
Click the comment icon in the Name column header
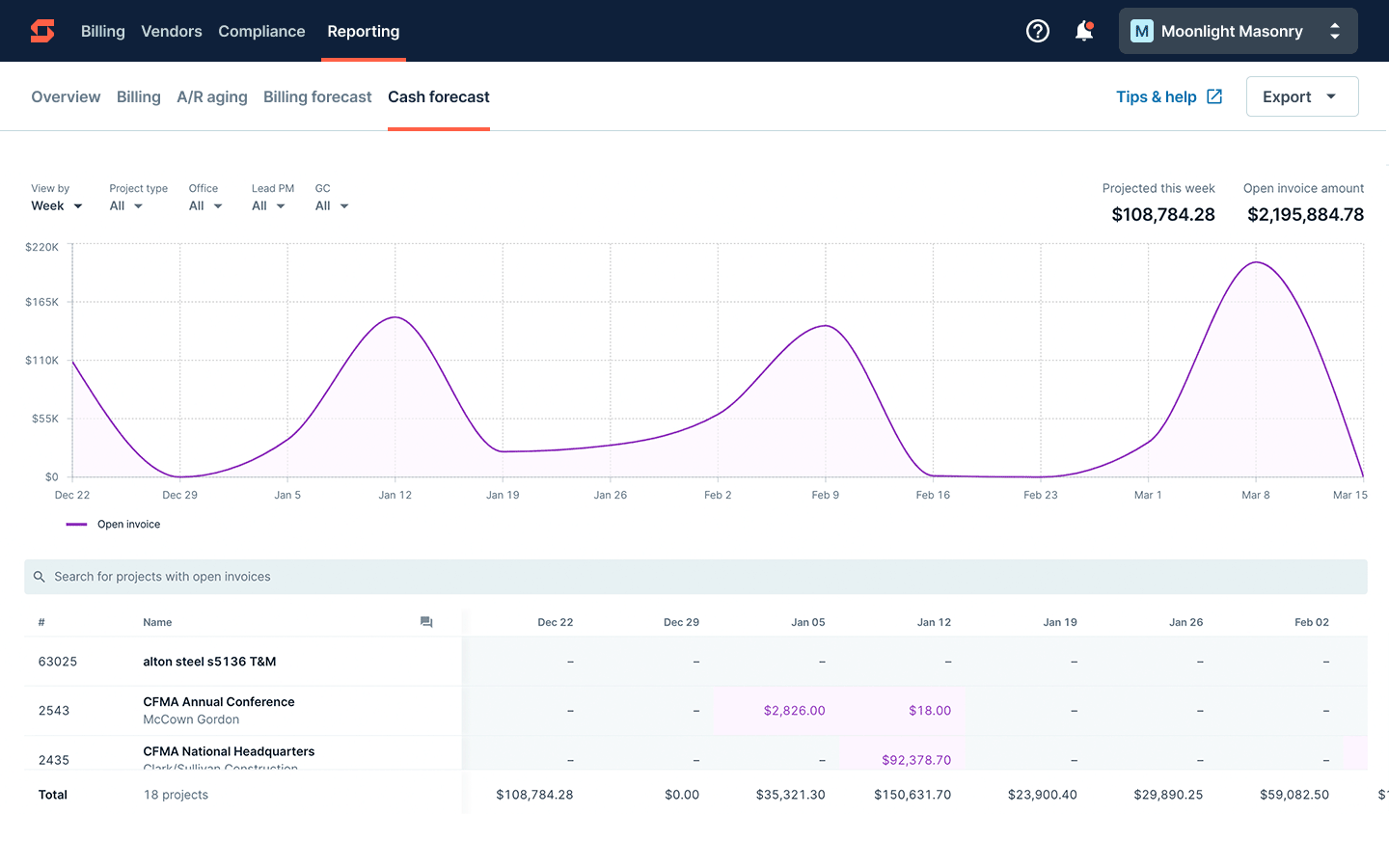(x=426, y=622)
